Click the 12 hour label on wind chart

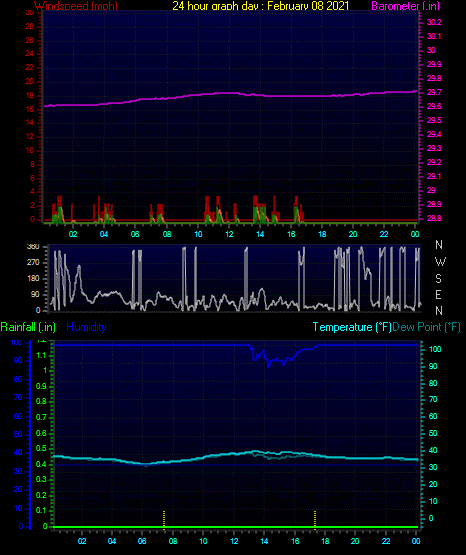click(x=229, y=234)
